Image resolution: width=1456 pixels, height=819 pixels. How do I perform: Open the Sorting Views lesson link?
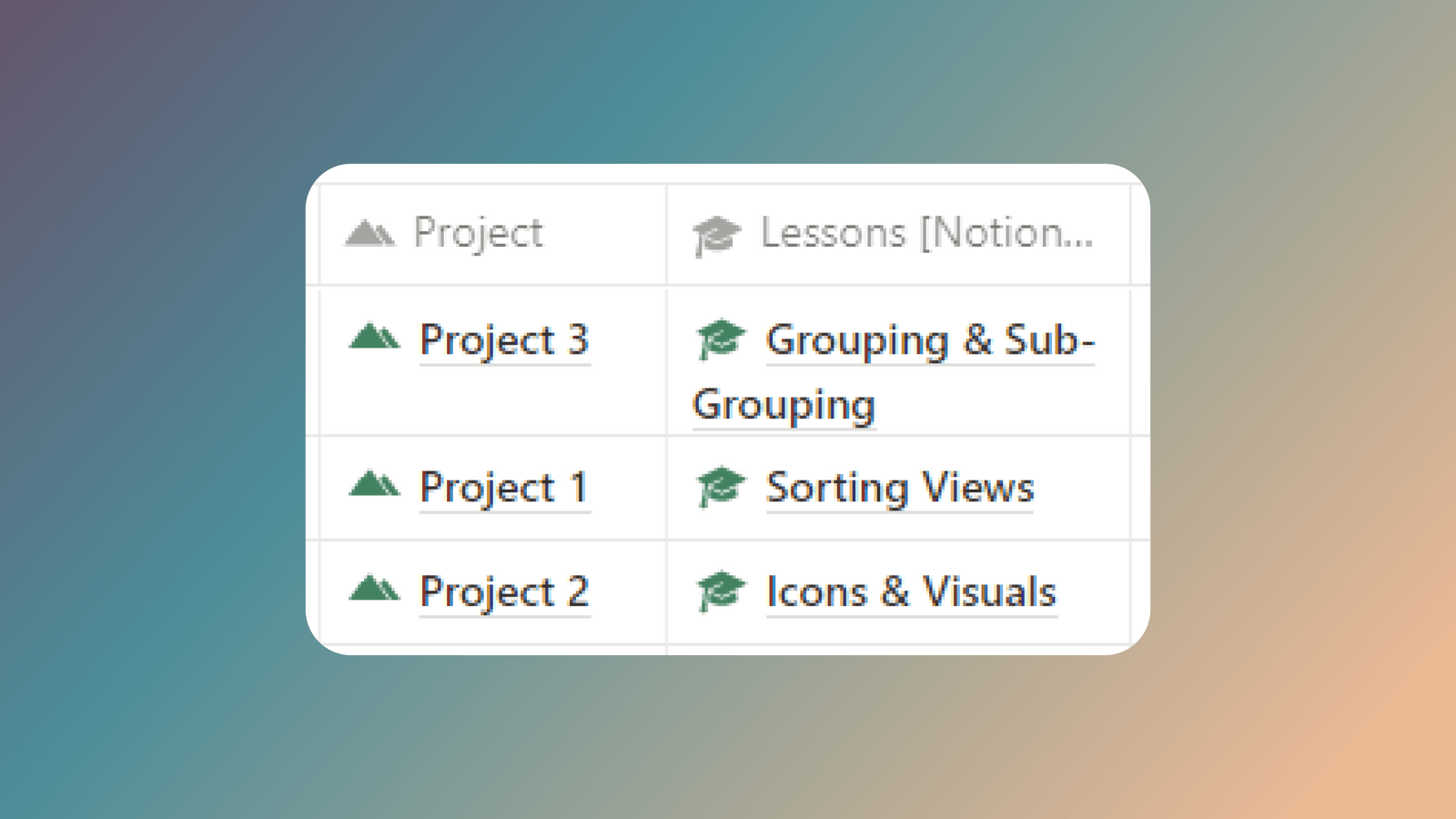[900, 487]
